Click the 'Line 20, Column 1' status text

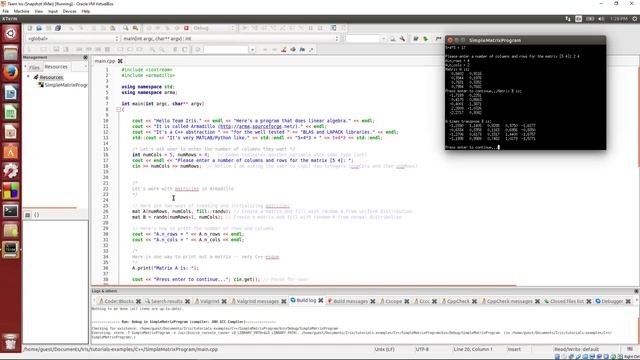click(473, 349)
